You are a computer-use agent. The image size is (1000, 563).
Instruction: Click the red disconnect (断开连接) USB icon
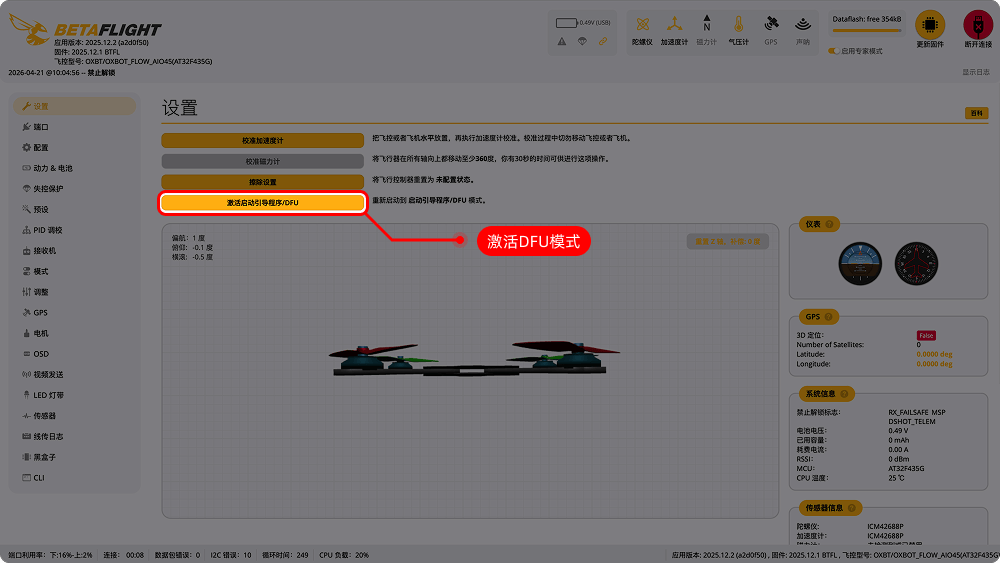tap(977, 25)
